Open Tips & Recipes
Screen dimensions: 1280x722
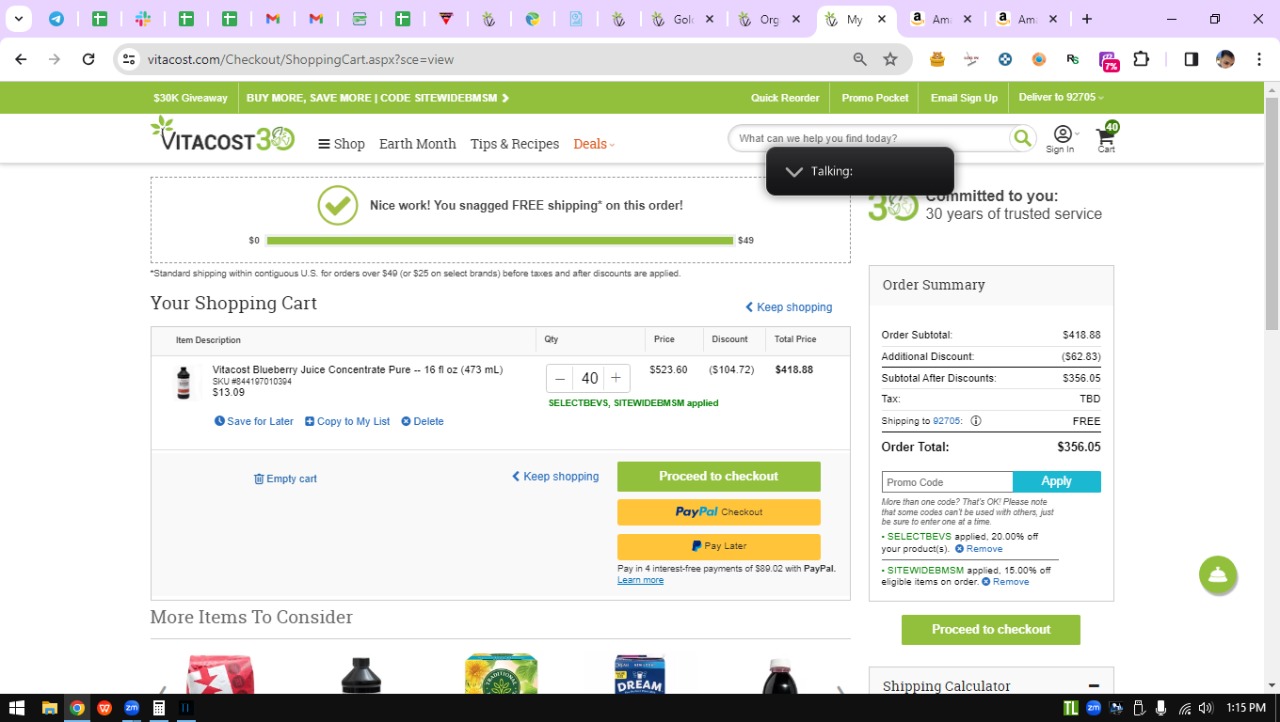pos(514,144)
